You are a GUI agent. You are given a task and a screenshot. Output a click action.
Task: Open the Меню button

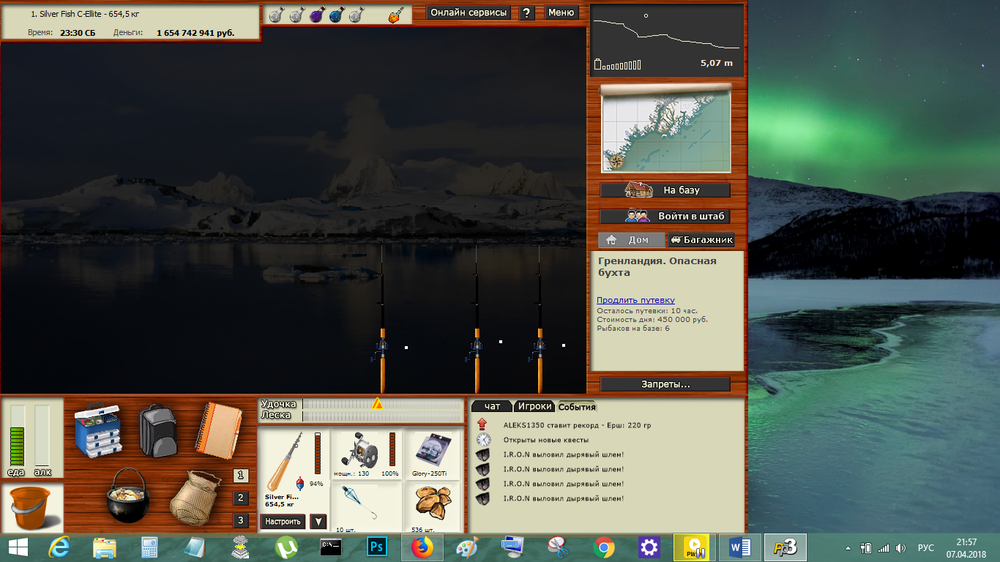coord(561,12)
